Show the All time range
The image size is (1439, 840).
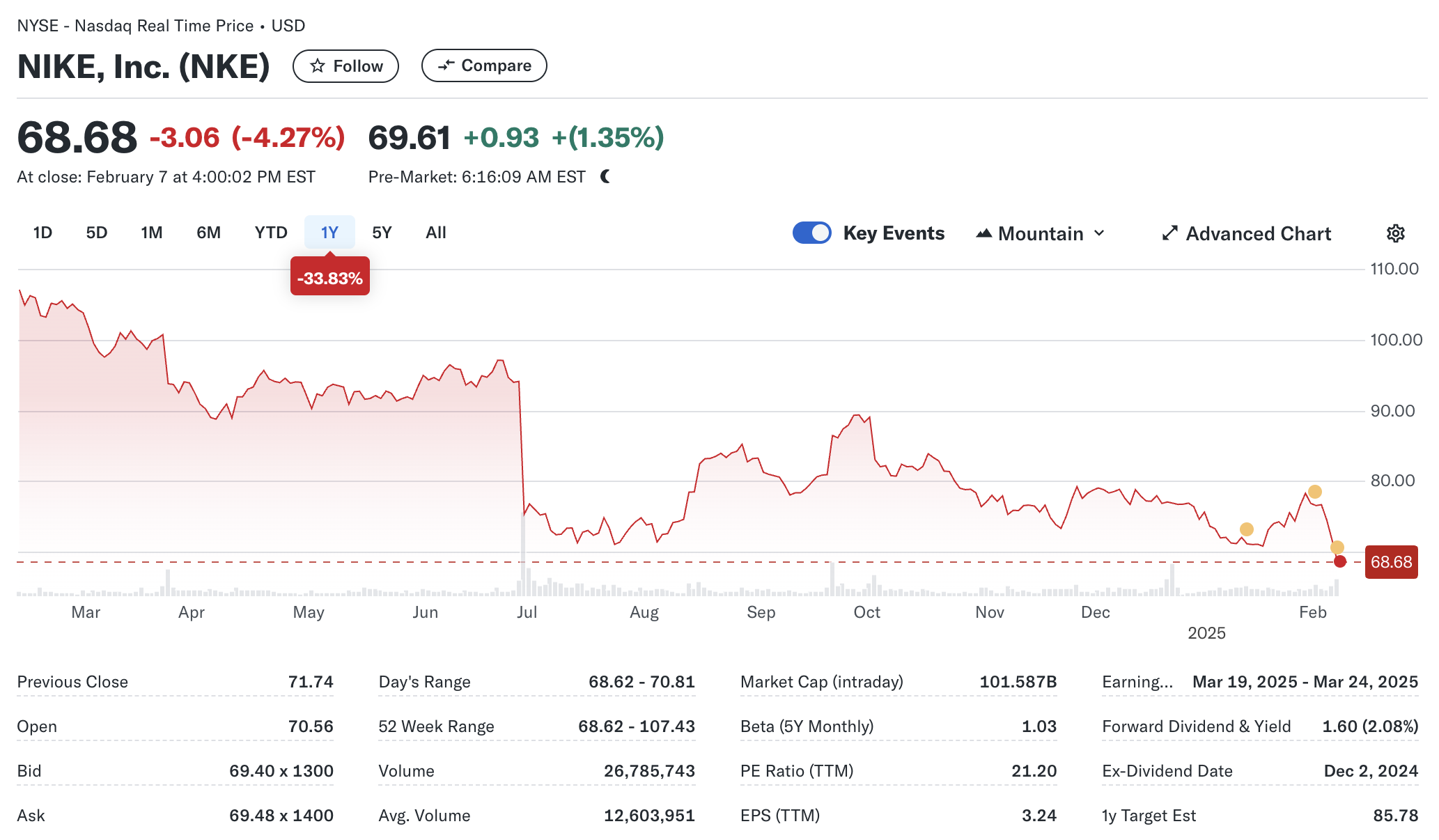coord(435,233)
